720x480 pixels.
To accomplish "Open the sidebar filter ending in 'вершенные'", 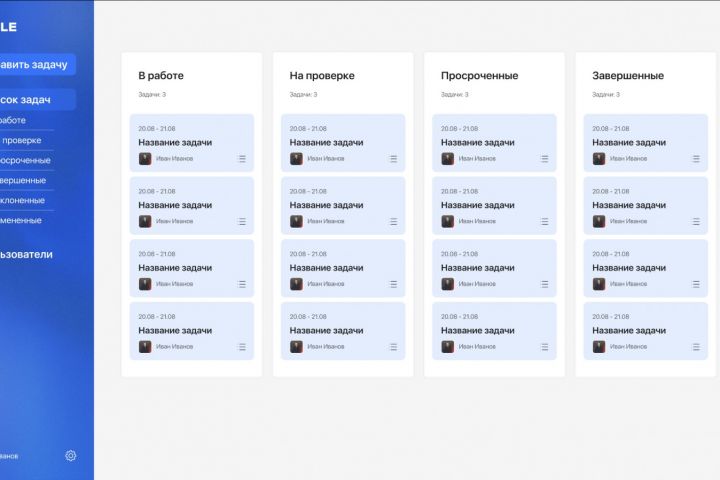I will click(x=23, y=181).
